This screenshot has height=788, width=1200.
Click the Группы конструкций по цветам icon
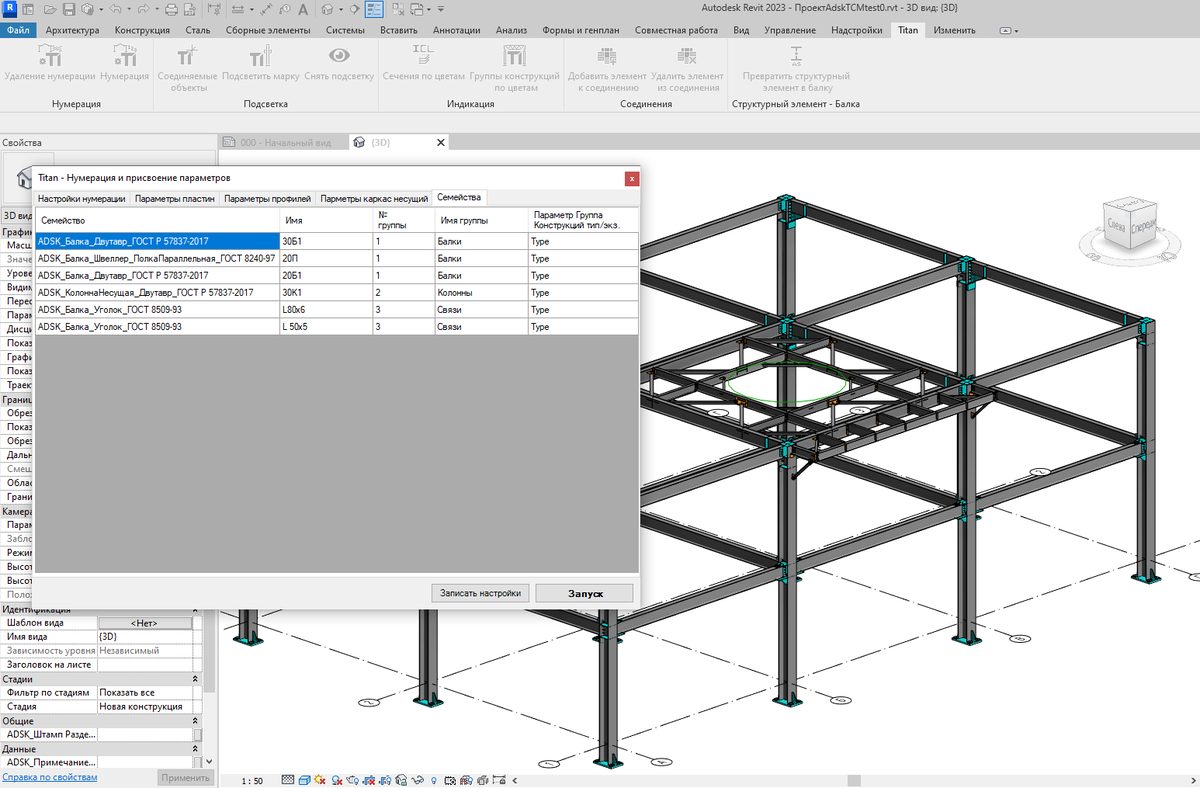tap(514, 56)
